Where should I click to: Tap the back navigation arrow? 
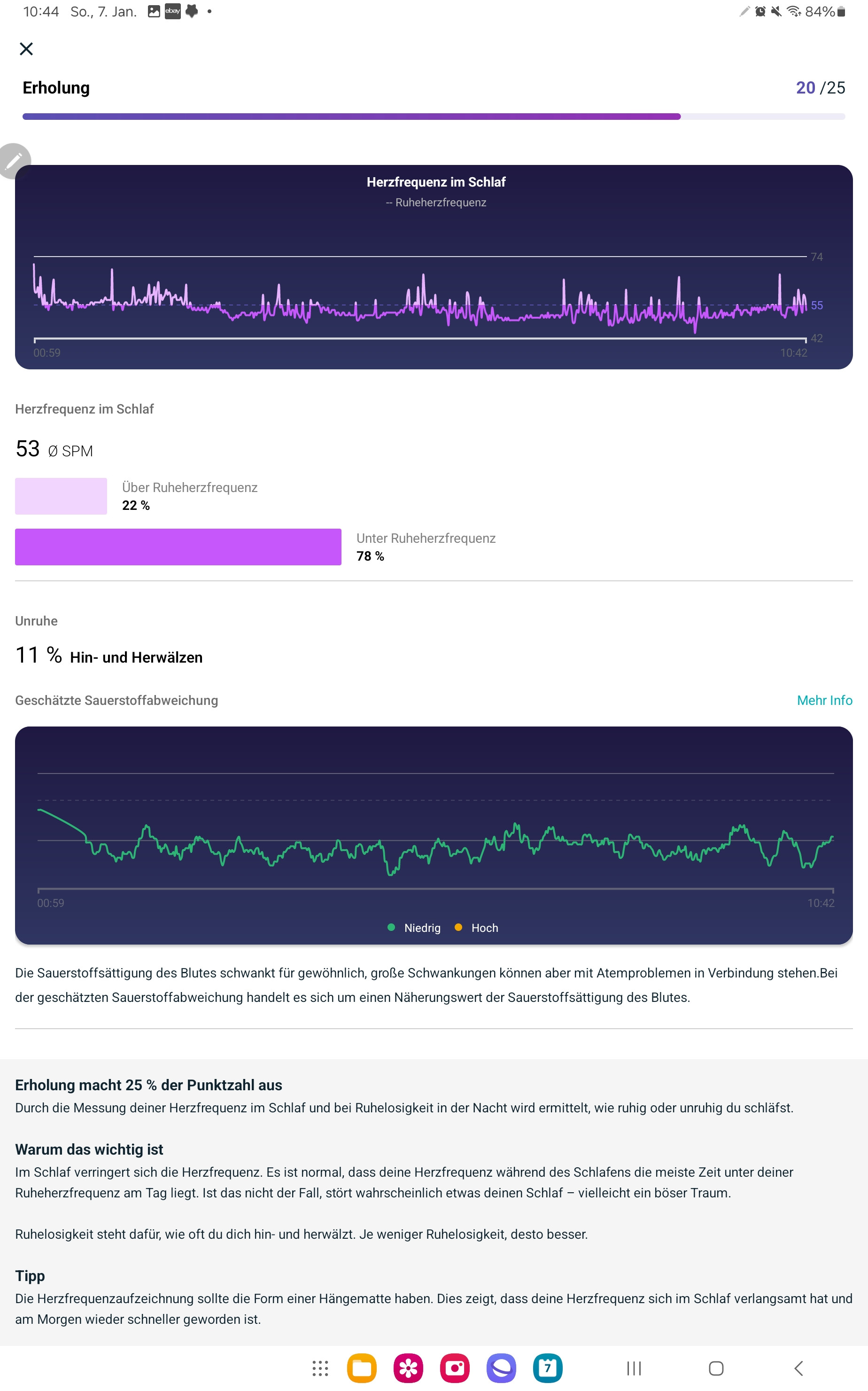point(798,1368)
